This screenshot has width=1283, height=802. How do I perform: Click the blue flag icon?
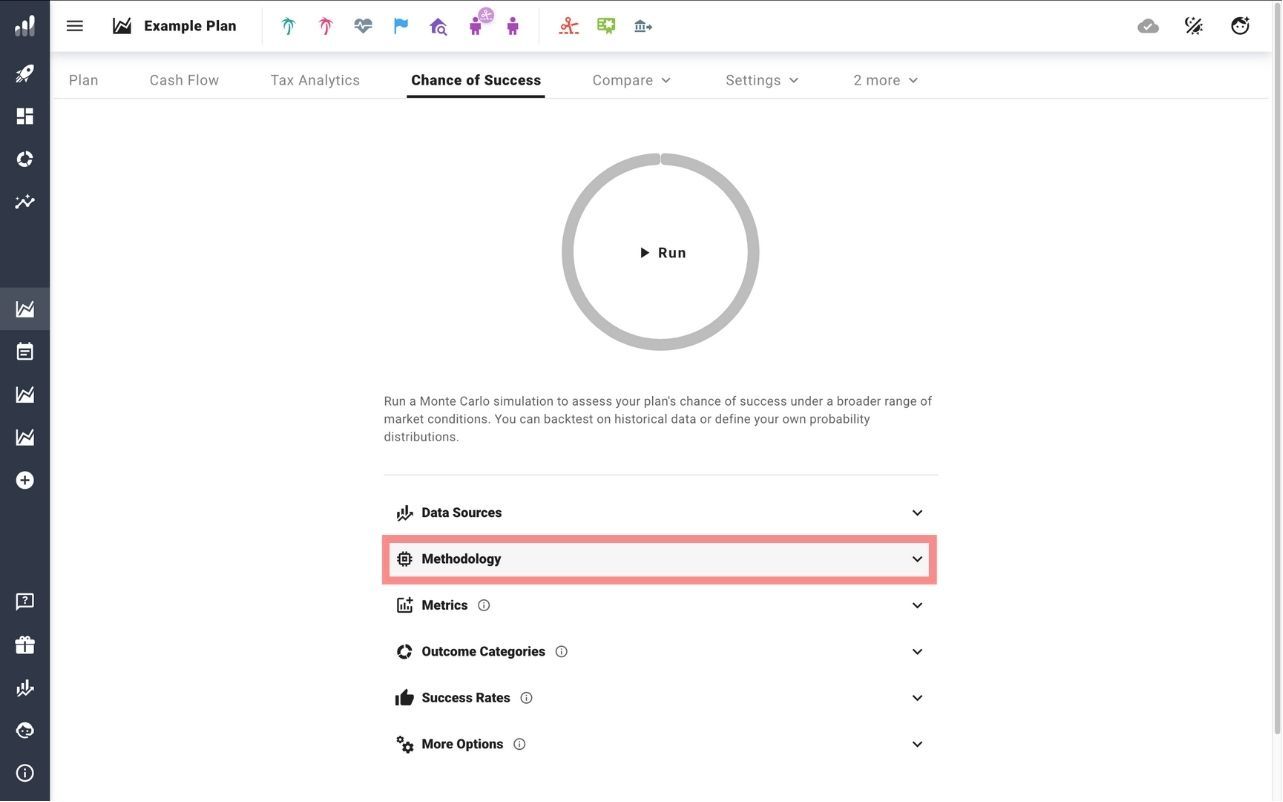(401, 26)
